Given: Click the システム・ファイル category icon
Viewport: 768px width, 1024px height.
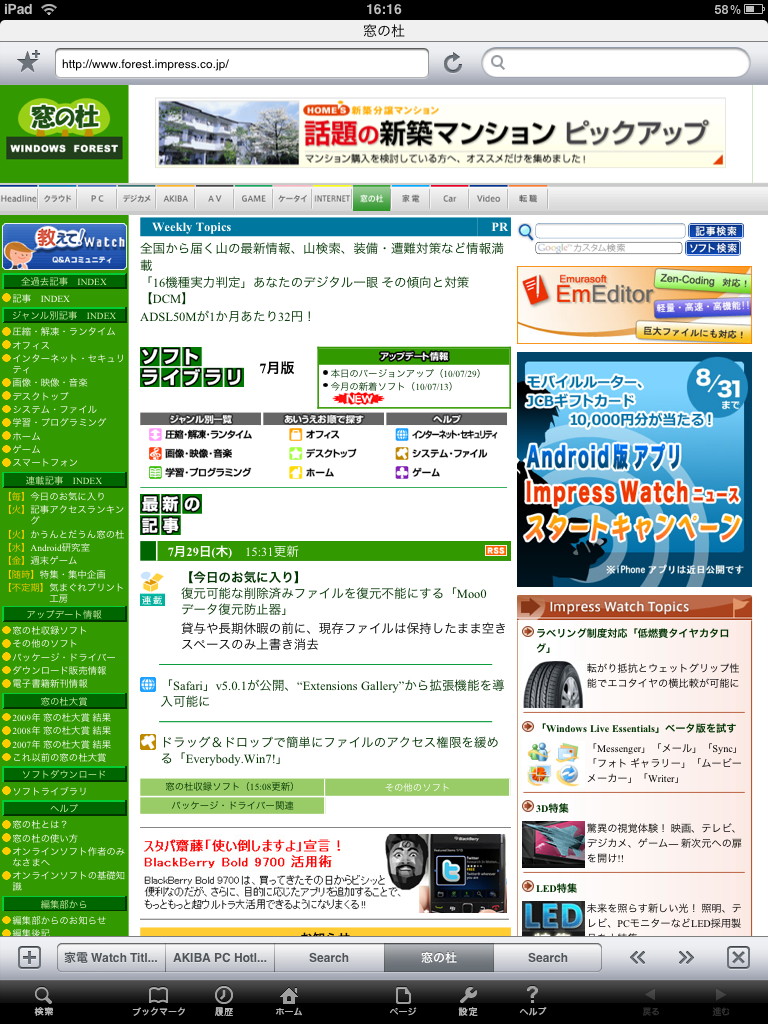Looking at the screenshot, I should pos(402,453).
